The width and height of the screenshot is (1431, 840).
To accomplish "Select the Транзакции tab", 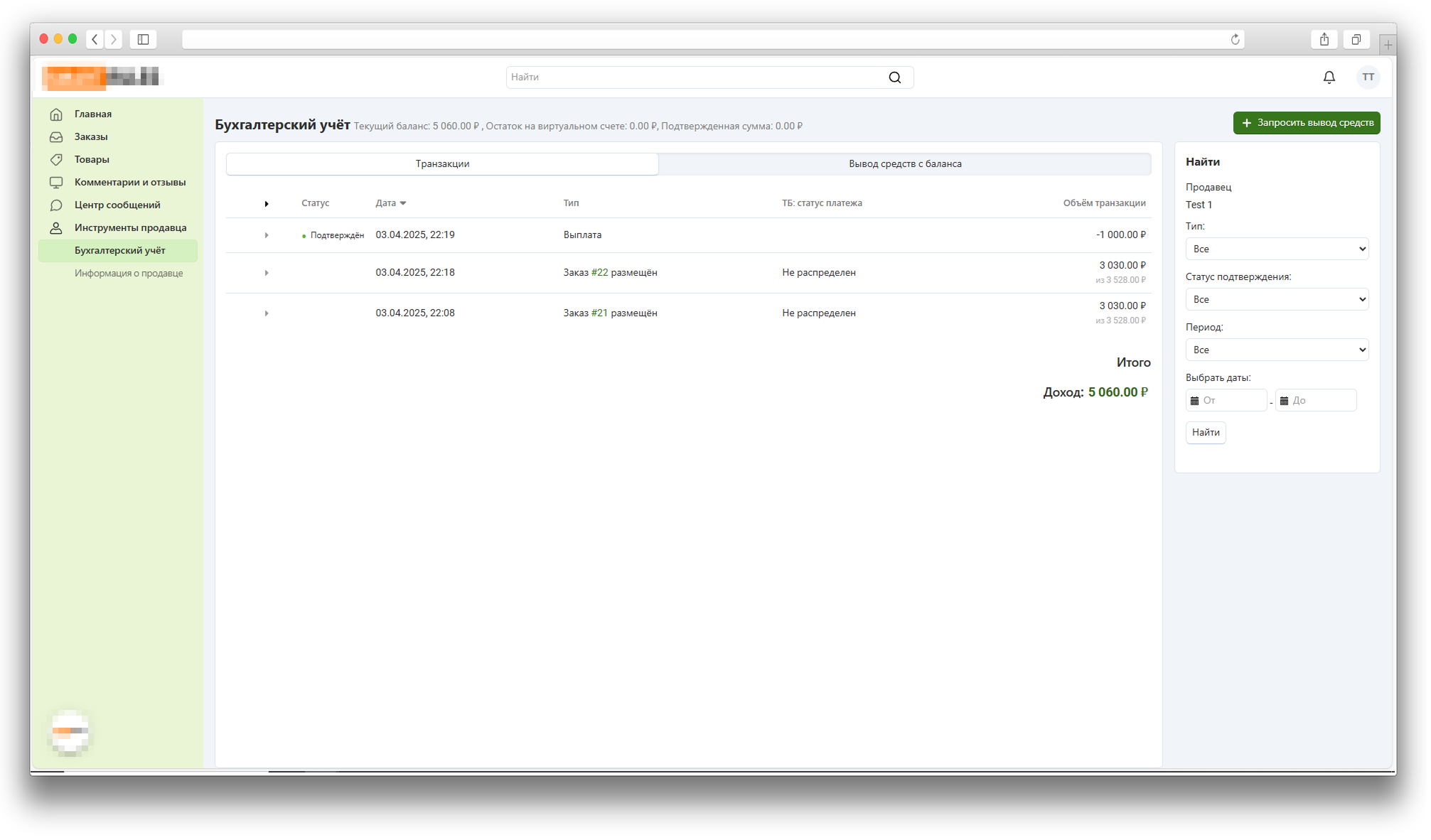I will coord(442,164).
